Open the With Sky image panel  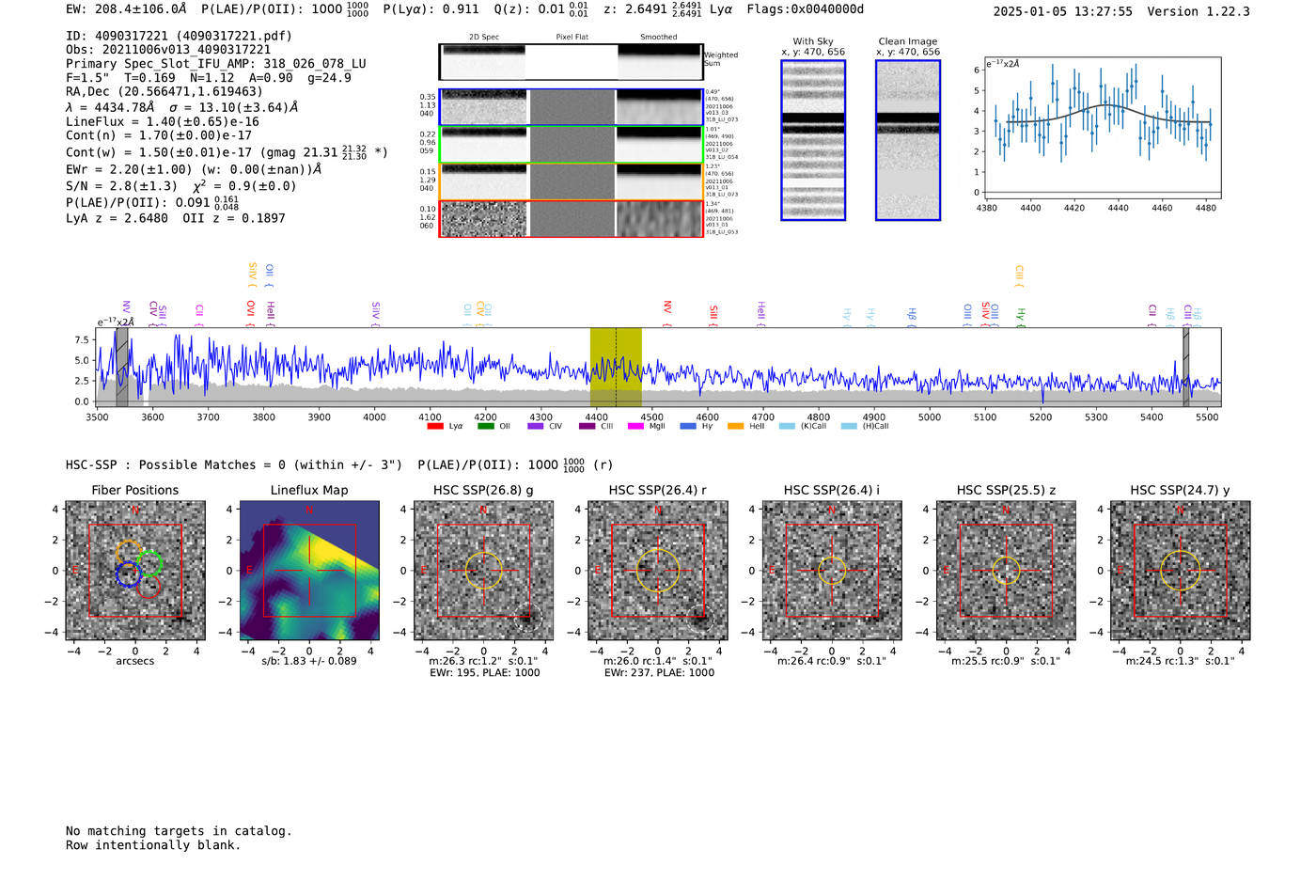coord(813,140)
